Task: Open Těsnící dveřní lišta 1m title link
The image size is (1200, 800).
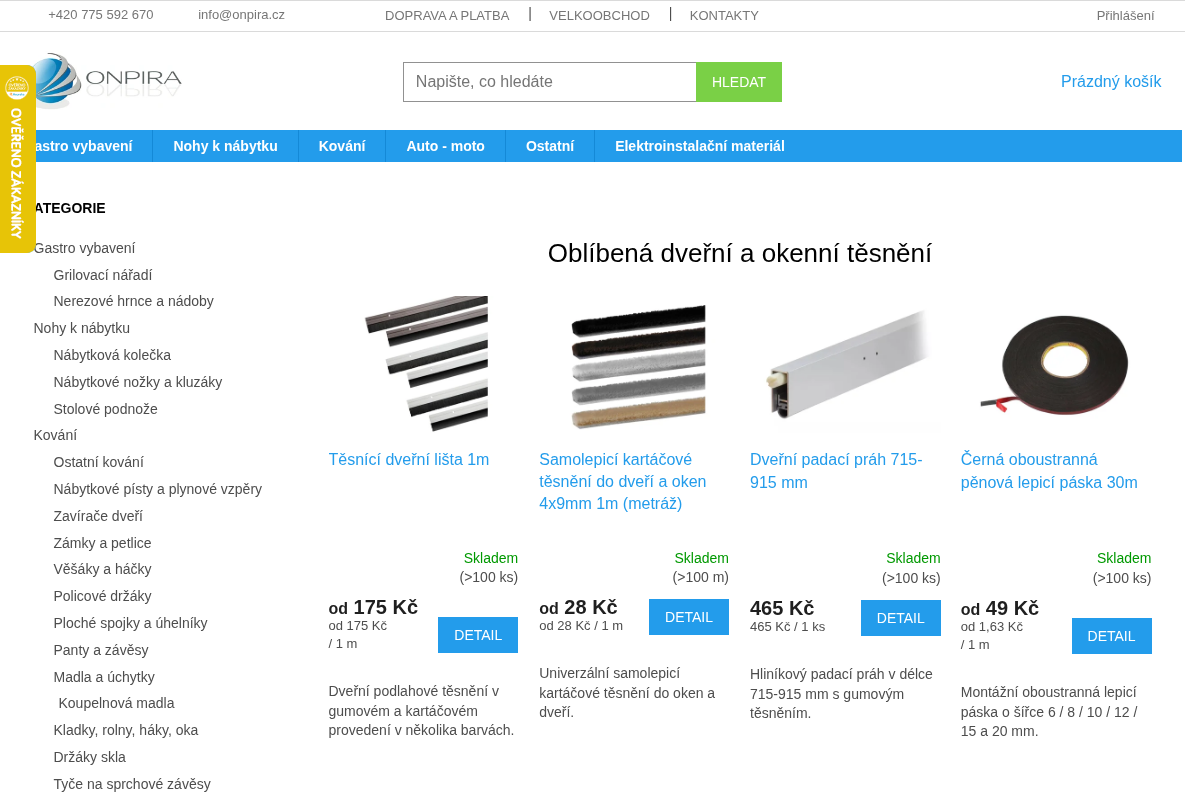Action: coord(409,460)
